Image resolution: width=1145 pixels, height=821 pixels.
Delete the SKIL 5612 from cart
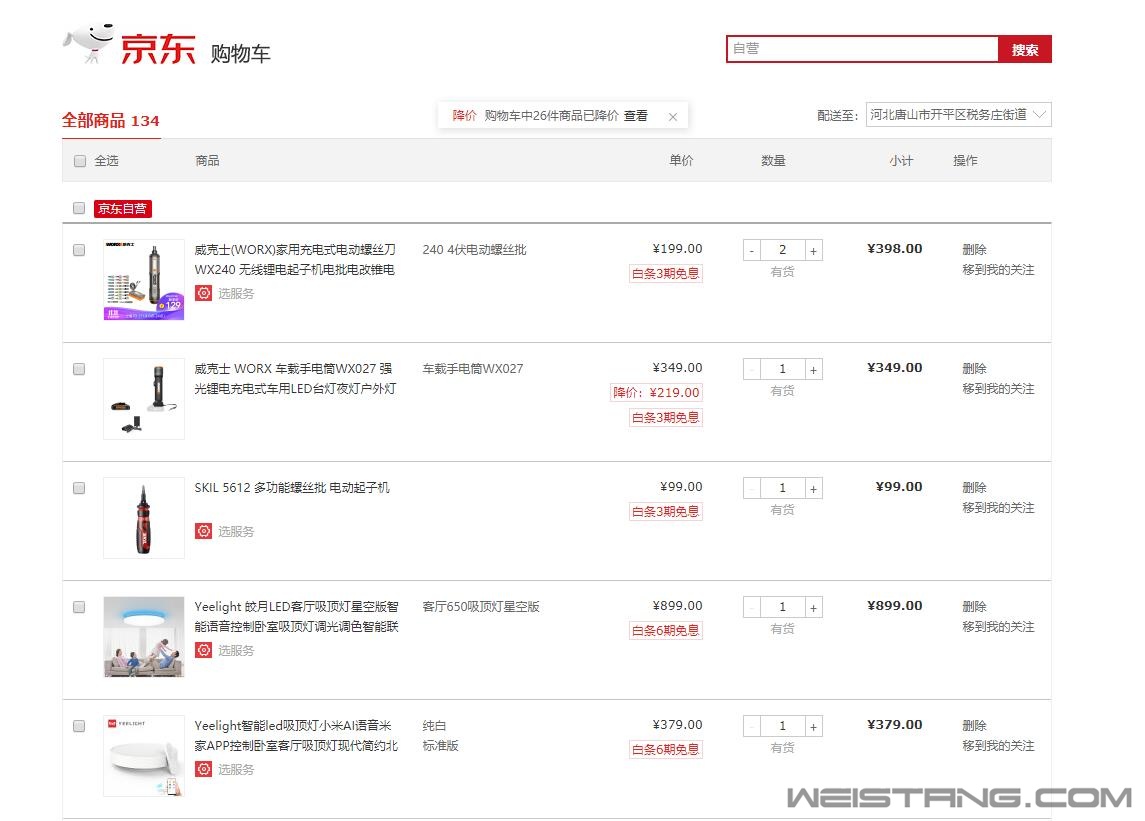(x=974, y=488)
